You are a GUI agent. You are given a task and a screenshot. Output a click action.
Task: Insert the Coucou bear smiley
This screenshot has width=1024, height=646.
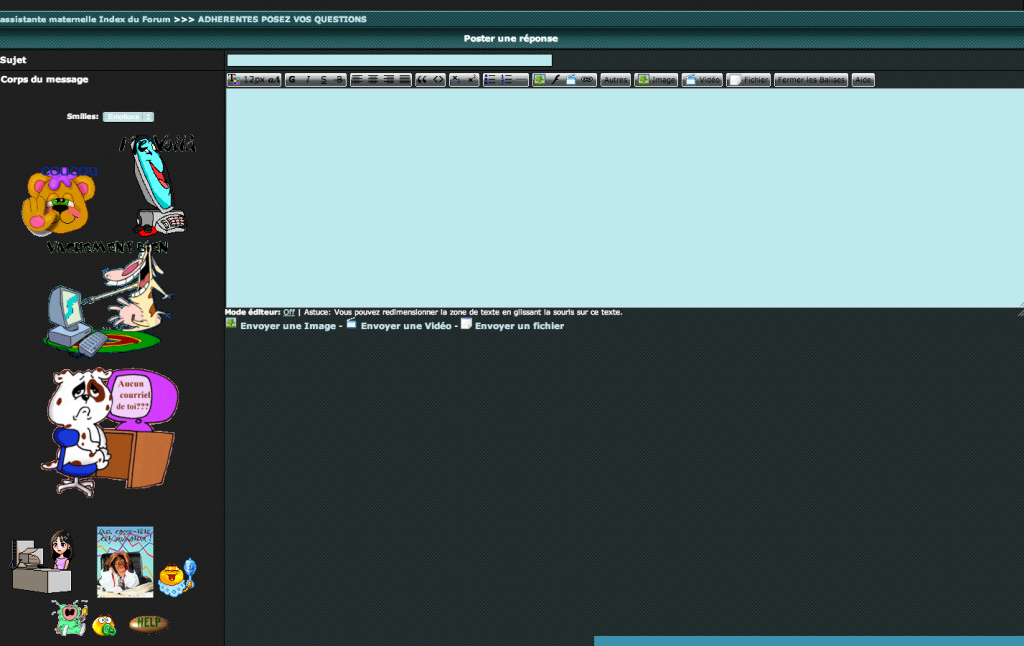(59, 201)
